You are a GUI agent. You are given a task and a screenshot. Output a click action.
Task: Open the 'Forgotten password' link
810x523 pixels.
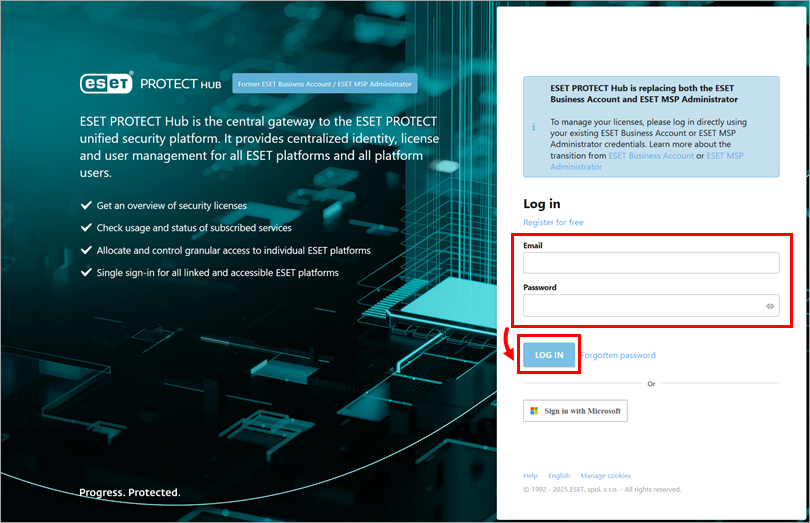pos(618,355)
